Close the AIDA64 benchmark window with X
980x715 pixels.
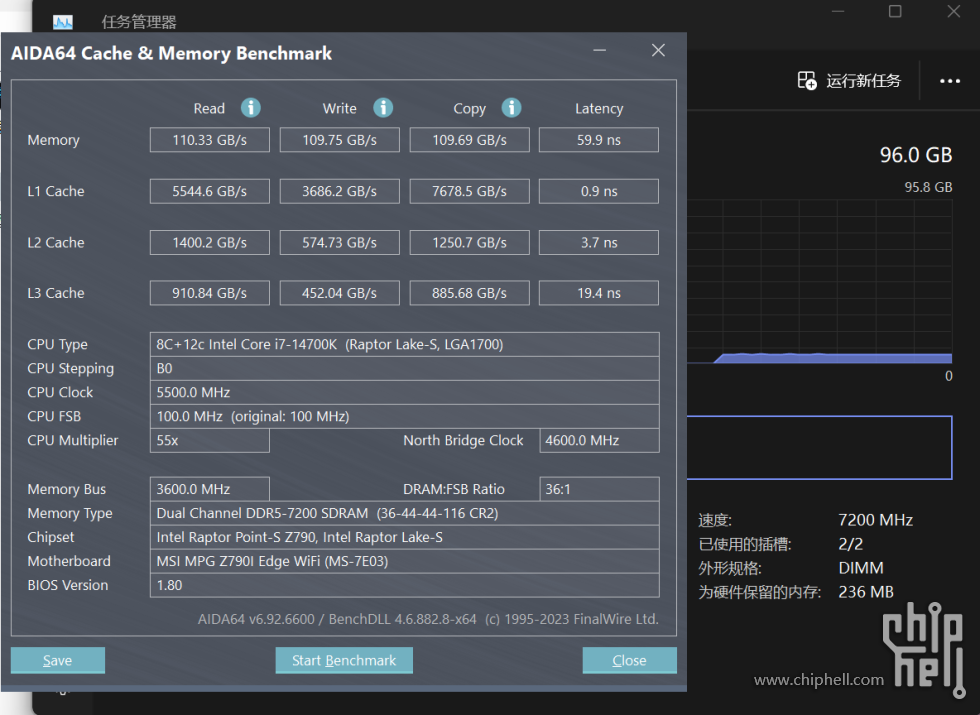(x=658, y=50)
